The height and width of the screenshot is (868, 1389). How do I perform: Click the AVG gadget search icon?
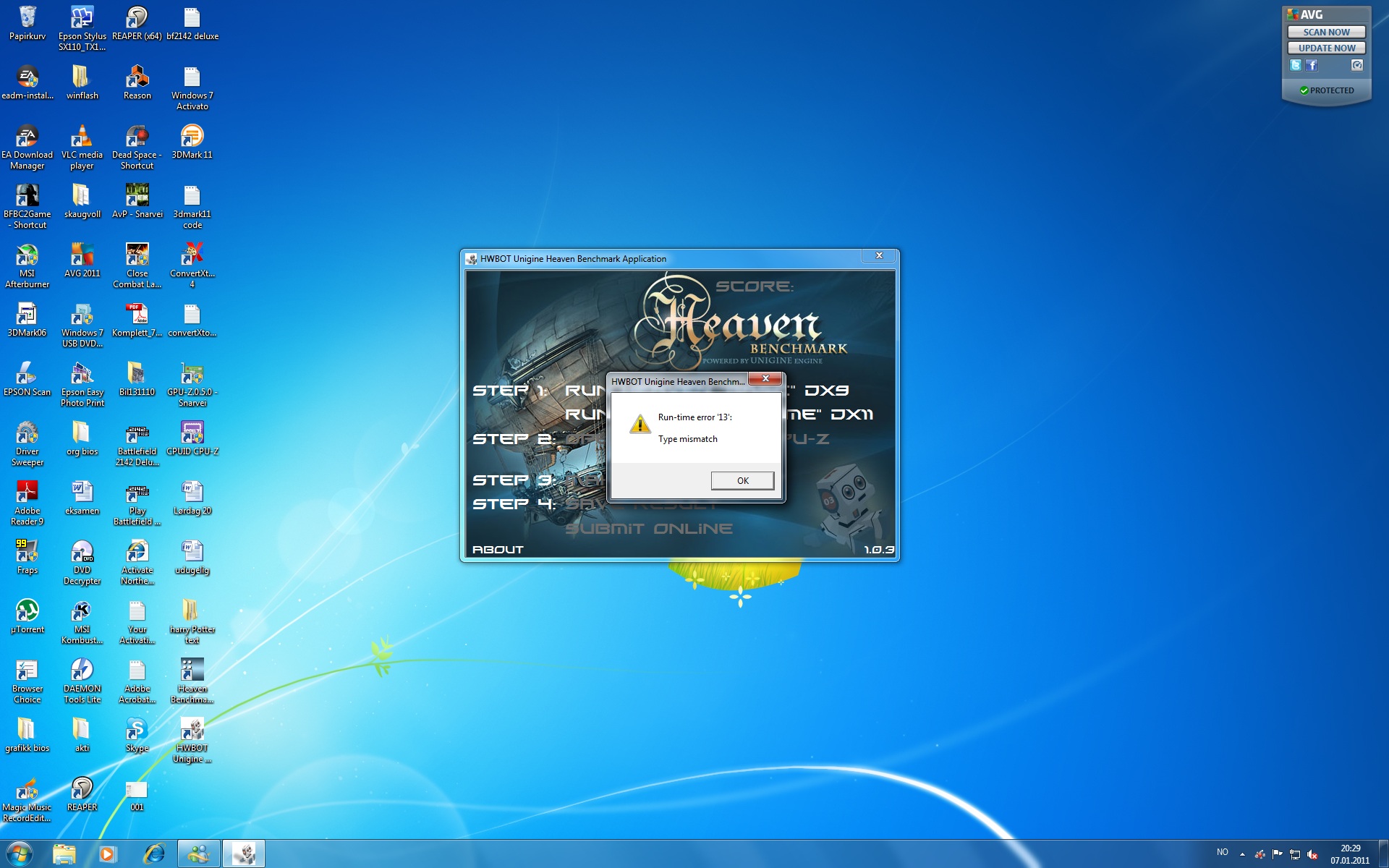(x=1357, y=65)
